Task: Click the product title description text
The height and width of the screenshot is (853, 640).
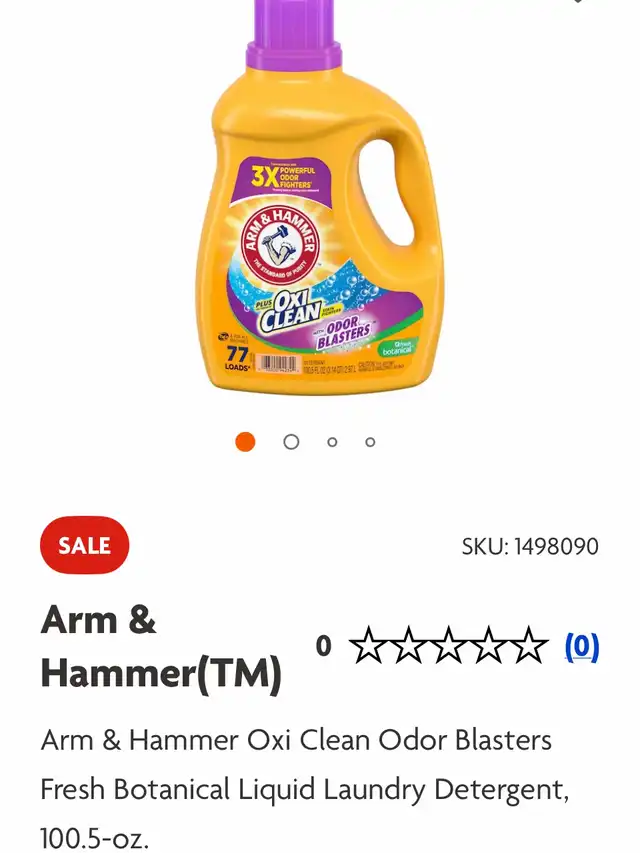Action: point(305,789)
